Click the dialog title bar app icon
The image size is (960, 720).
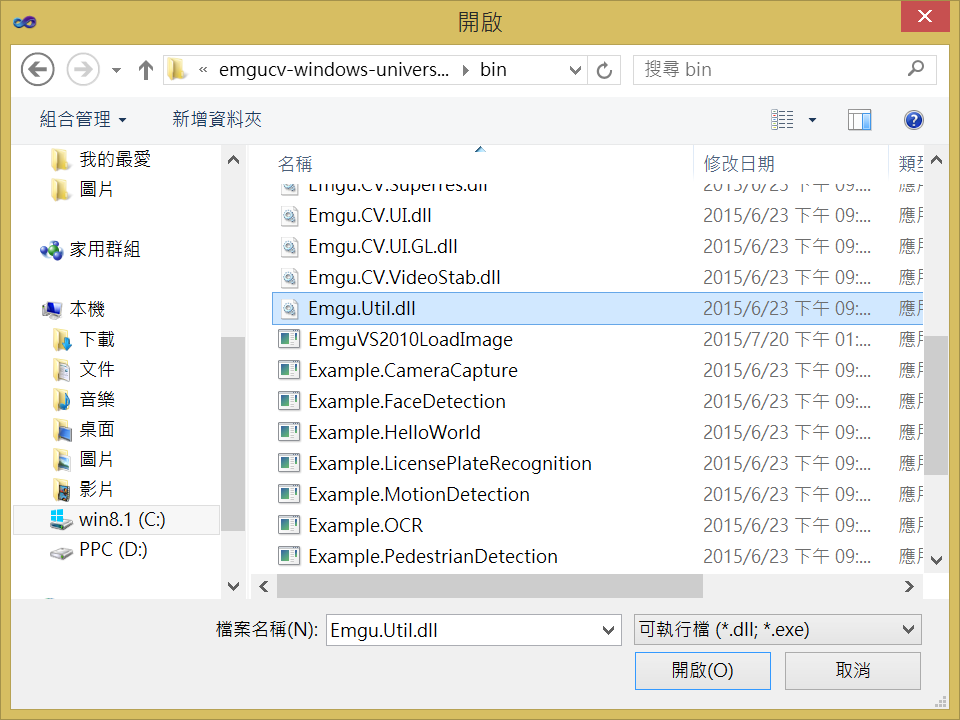tap(24, 23)
